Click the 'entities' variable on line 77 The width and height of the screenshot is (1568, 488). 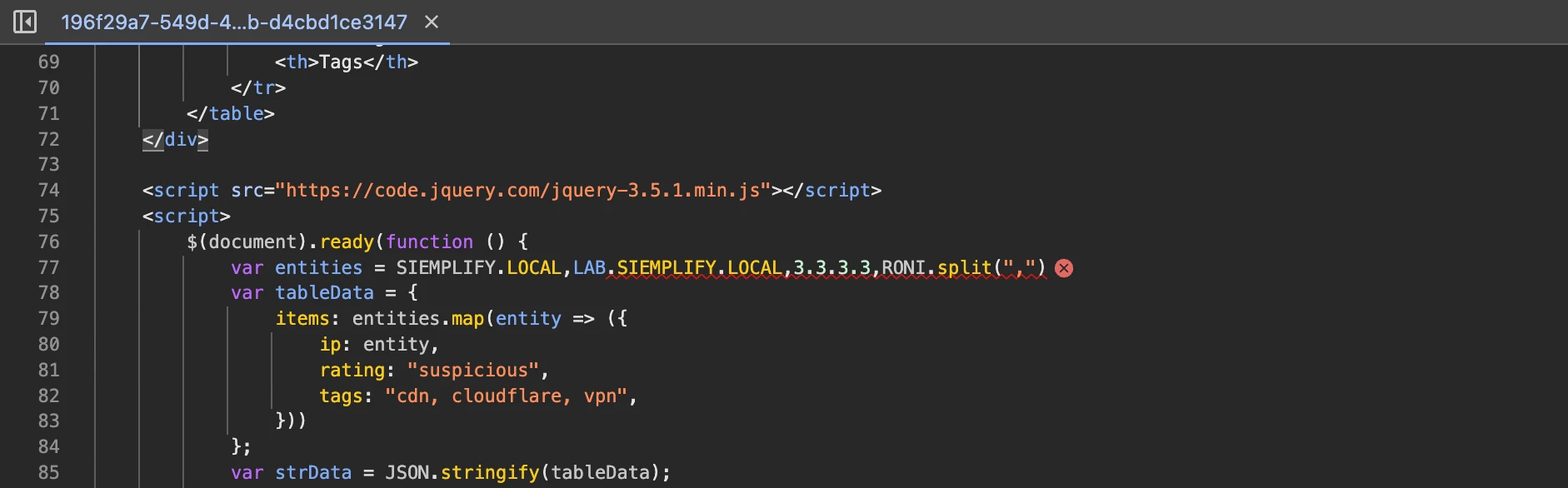tap(318, 267)
